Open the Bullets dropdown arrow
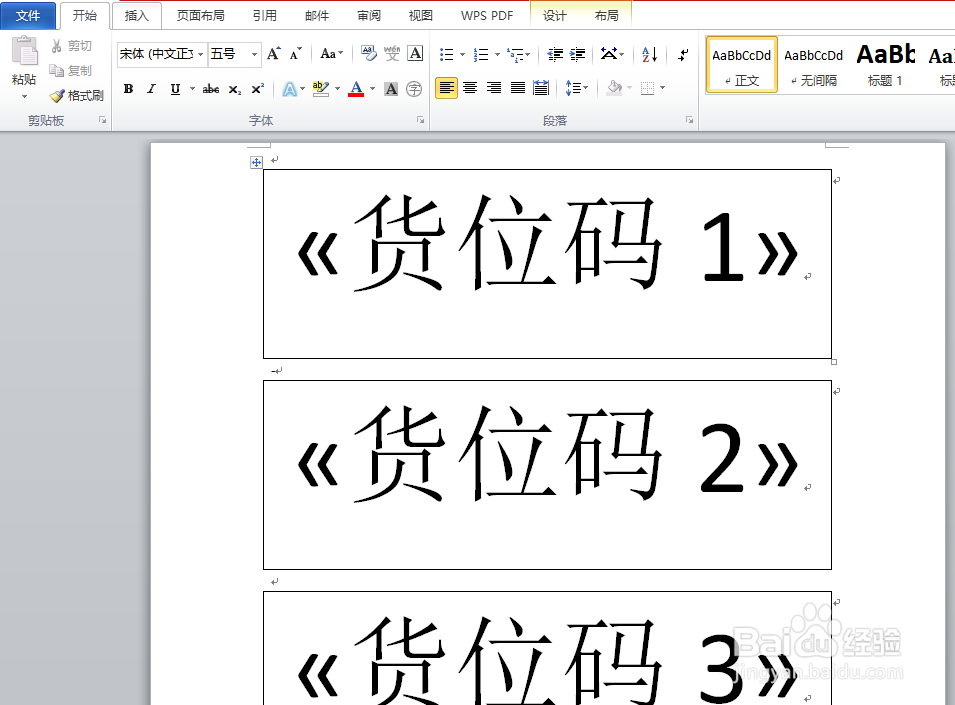955x705 pixels. (461, 52)
